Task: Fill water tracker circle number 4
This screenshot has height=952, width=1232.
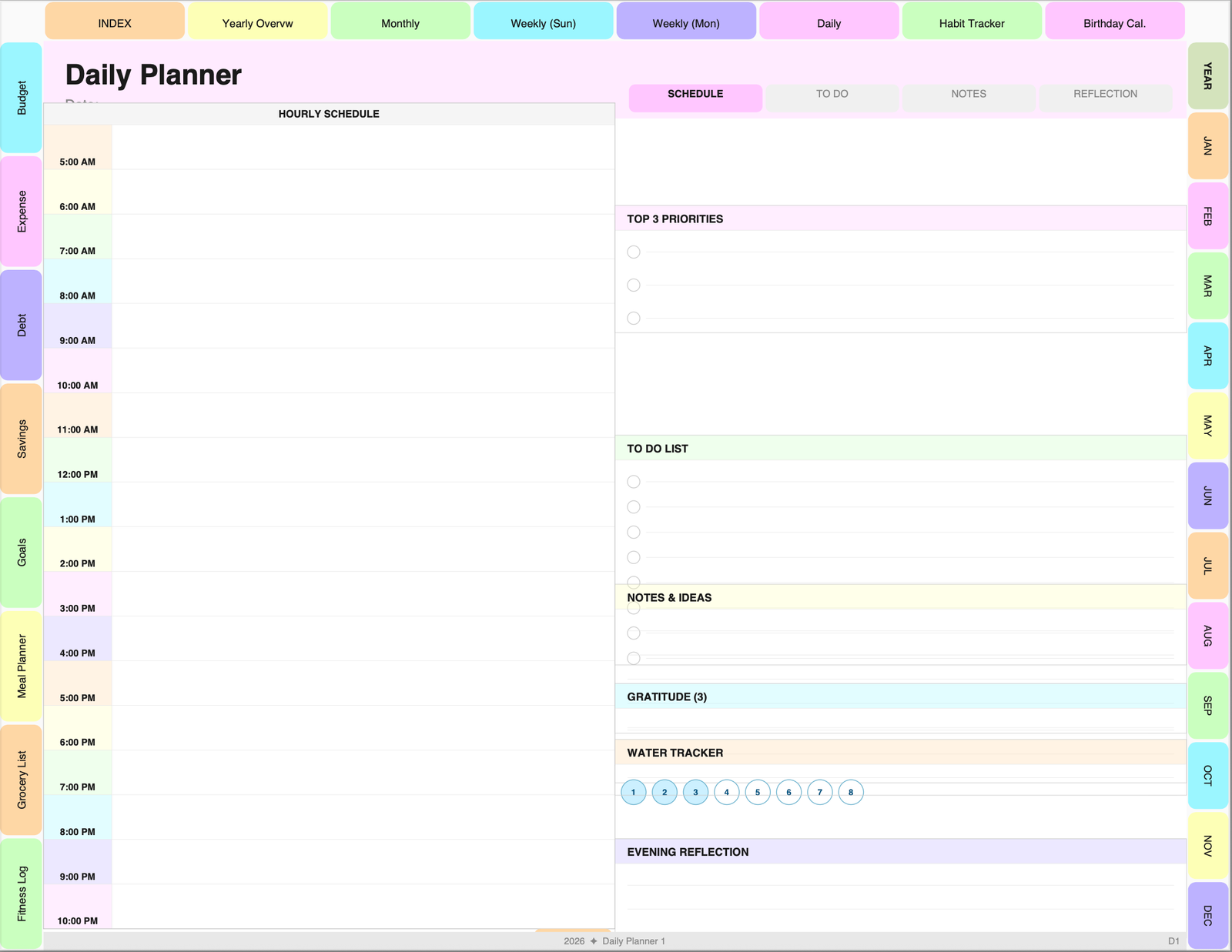Action: pos(726,792)
